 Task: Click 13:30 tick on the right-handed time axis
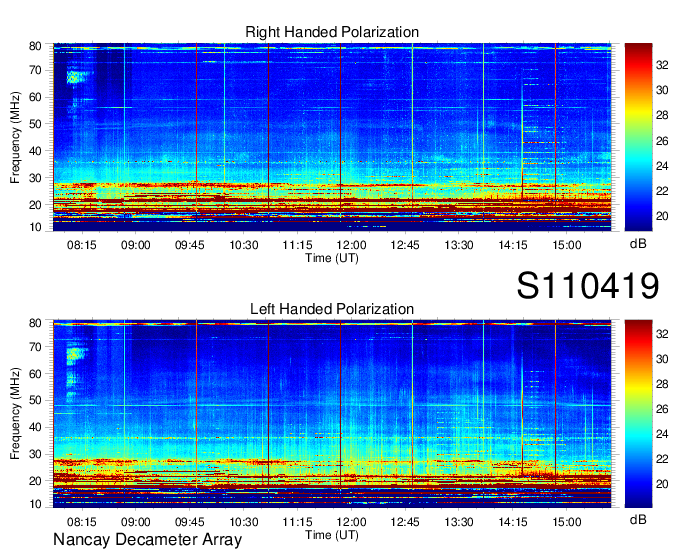pos(459,245)
